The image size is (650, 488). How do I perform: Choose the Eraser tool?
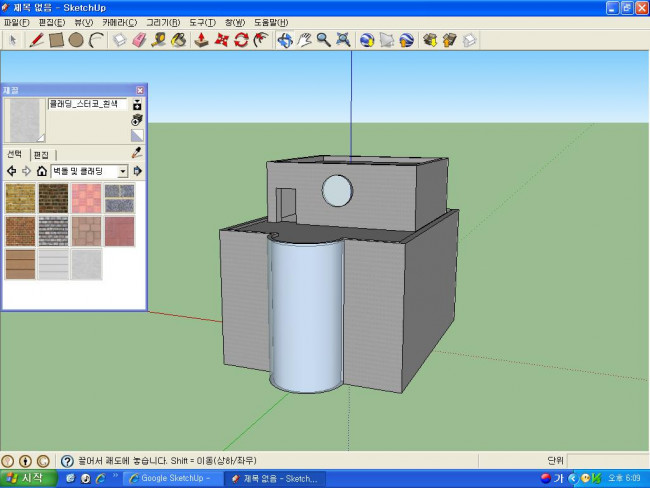pyautogui.click(x=139, y=40)
